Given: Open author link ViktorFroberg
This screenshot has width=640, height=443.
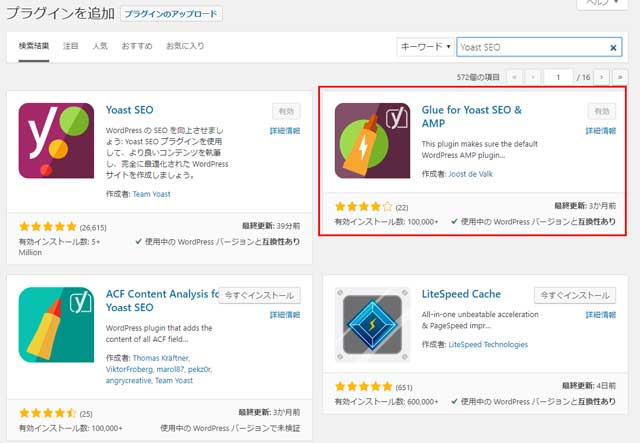Looking at the screenshot, I should (129, 369).
